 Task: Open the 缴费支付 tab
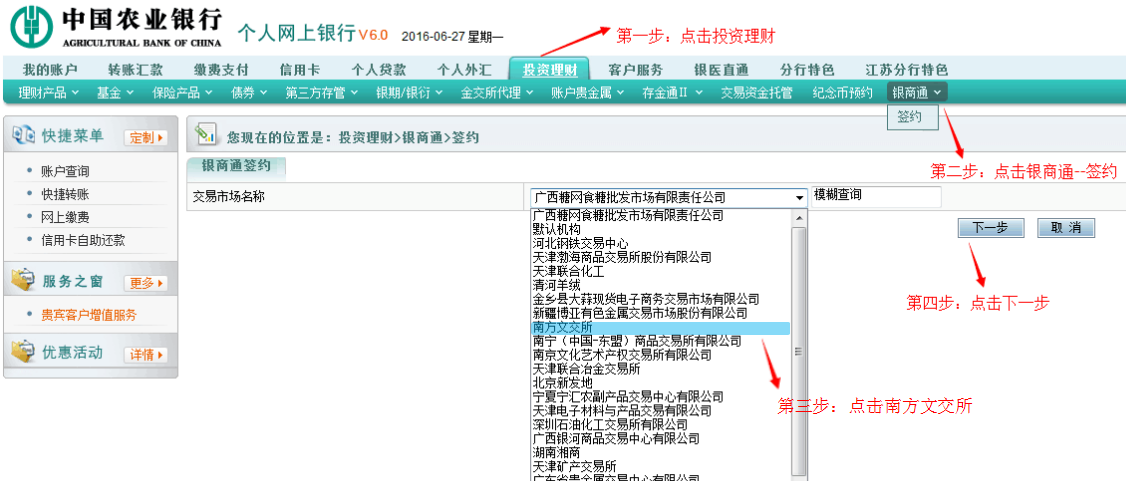[221, 70]
